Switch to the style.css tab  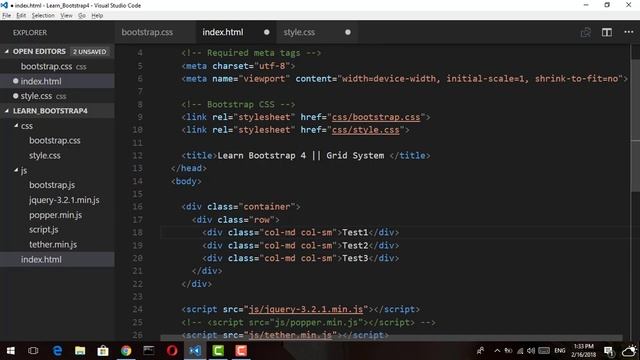299,32
